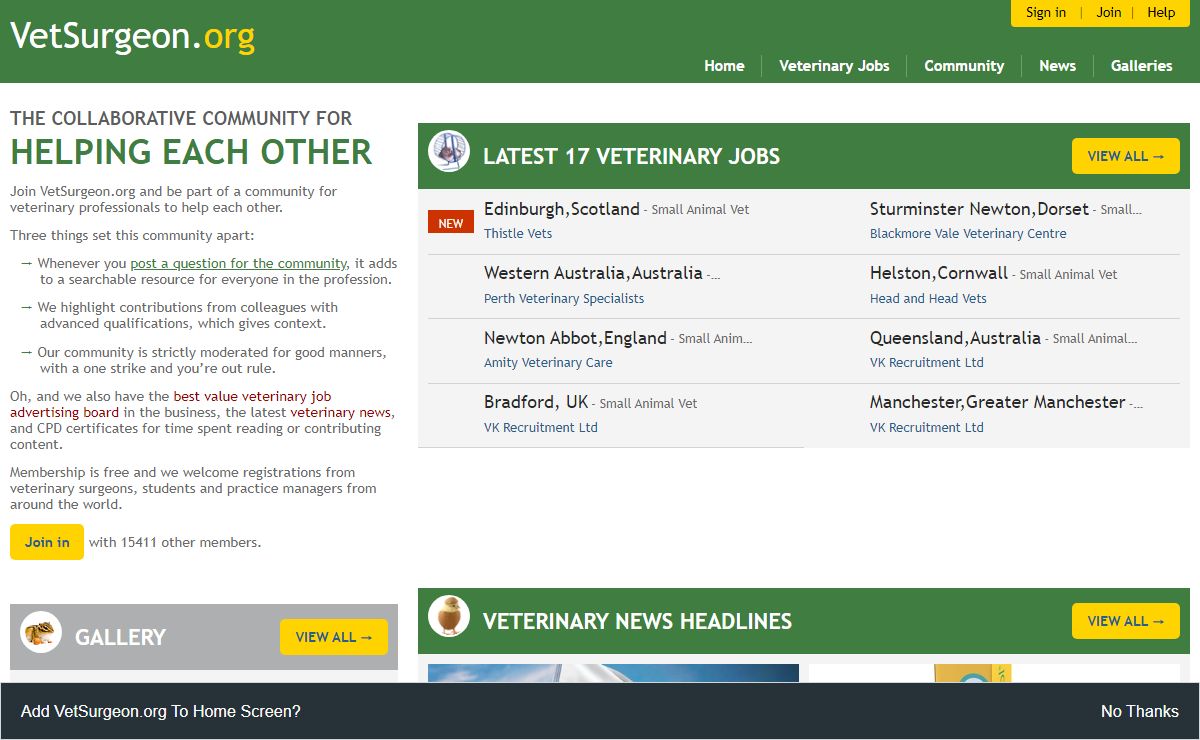The image size is (1200, 740).
Task: Click the 'Helping Each Other' headline
Action: 191,152
